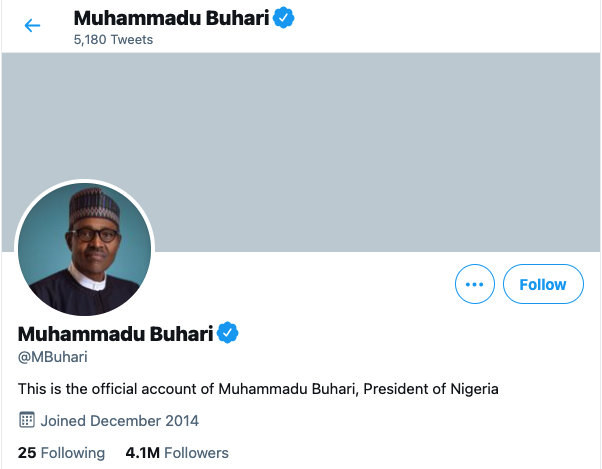
Task: Click the verified badge in the top header
Action: 286,18
